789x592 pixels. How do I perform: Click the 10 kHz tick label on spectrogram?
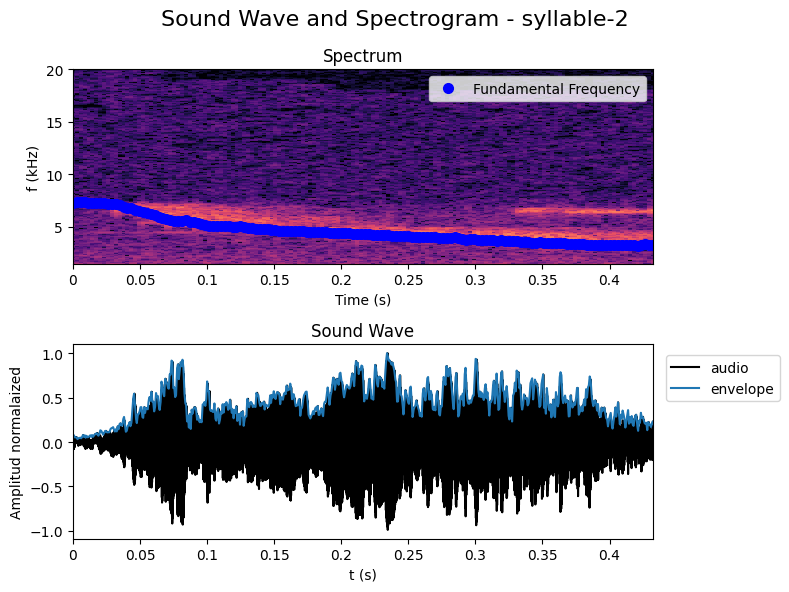pyautogui.click(x=56, y=175)
